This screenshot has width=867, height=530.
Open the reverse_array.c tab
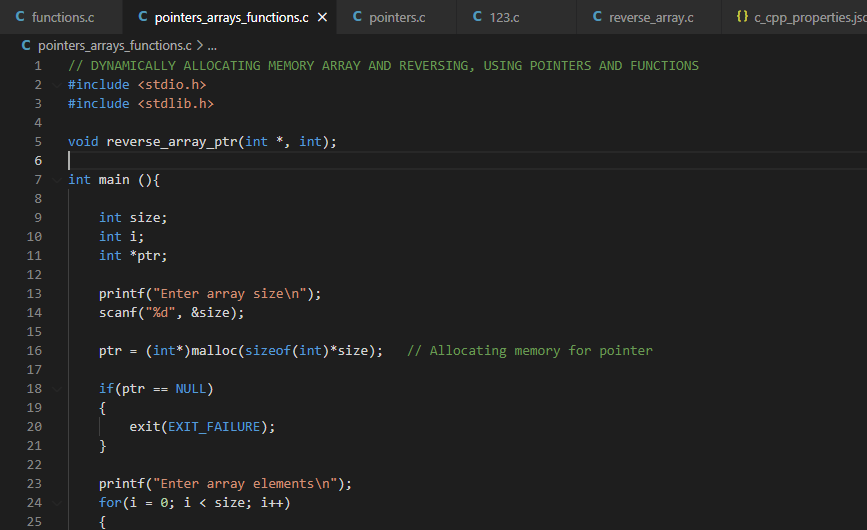[x=649, y=17]
